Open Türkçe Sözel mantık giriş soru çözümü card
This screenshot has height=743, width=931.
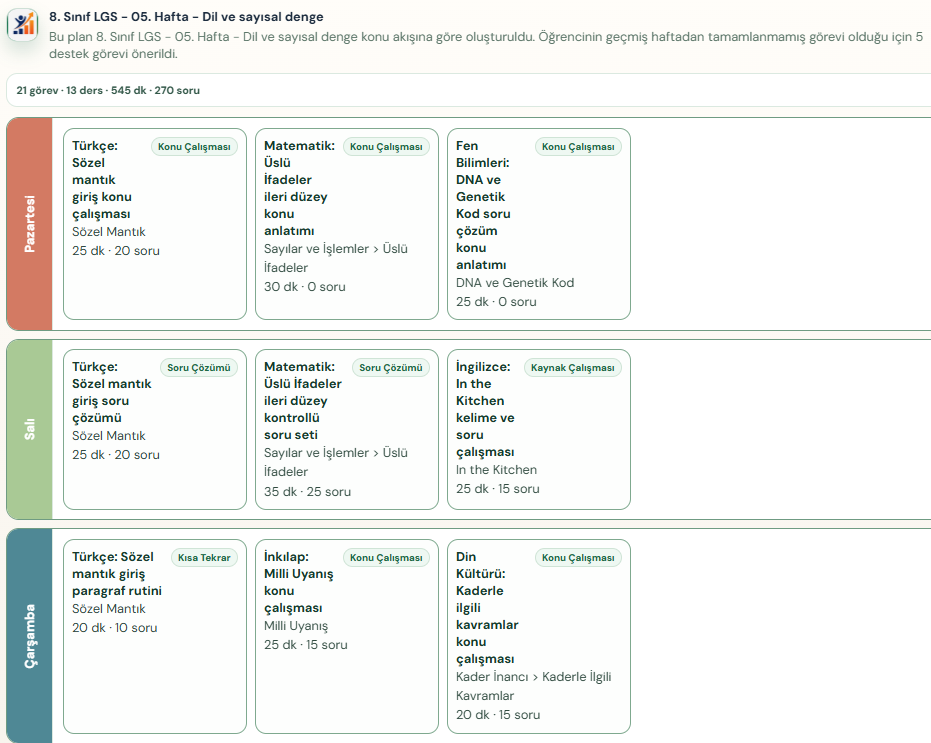click(x=155, y=429)
